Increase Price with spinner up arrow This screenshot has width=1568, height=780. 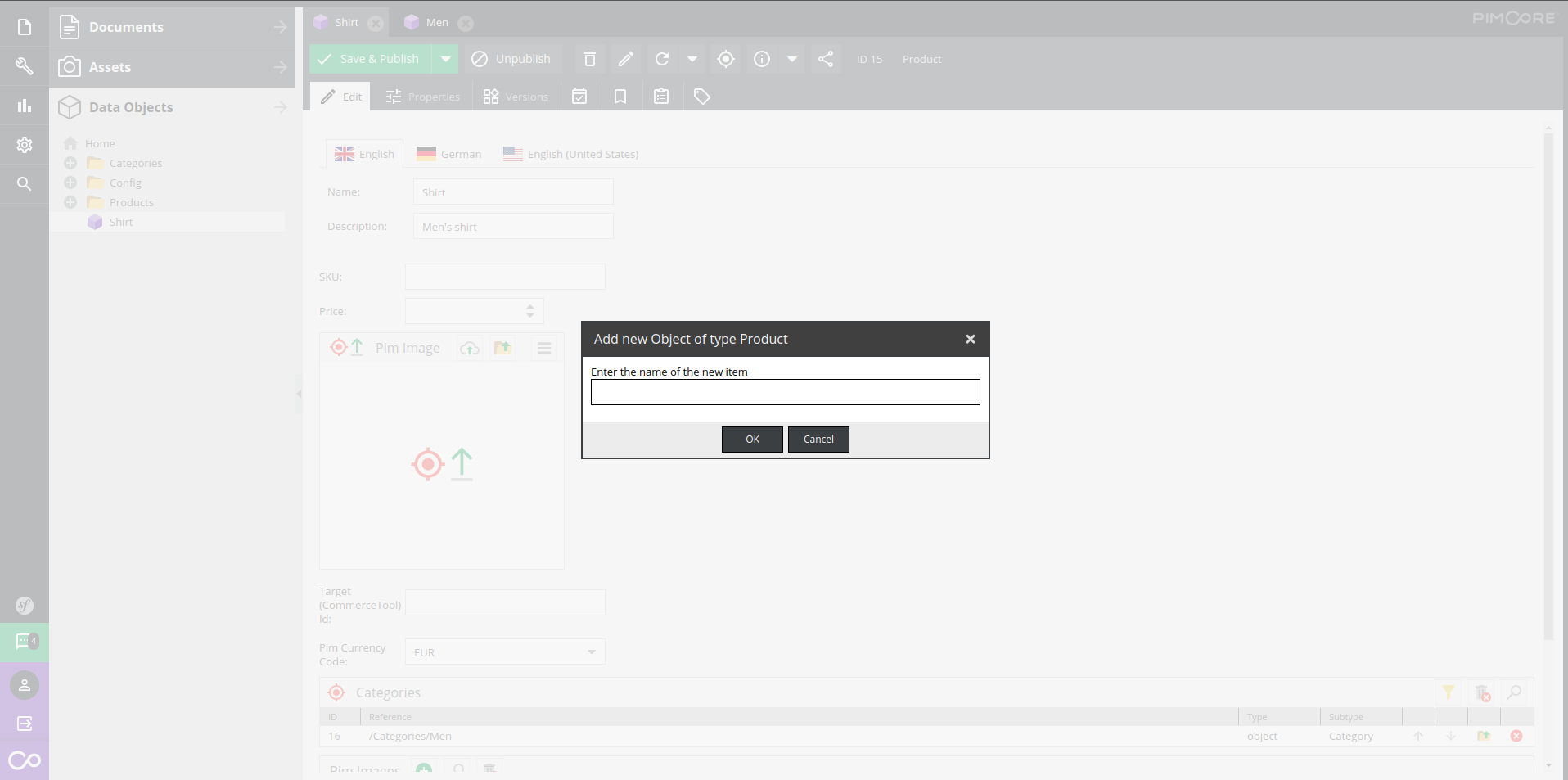point(530,307)
